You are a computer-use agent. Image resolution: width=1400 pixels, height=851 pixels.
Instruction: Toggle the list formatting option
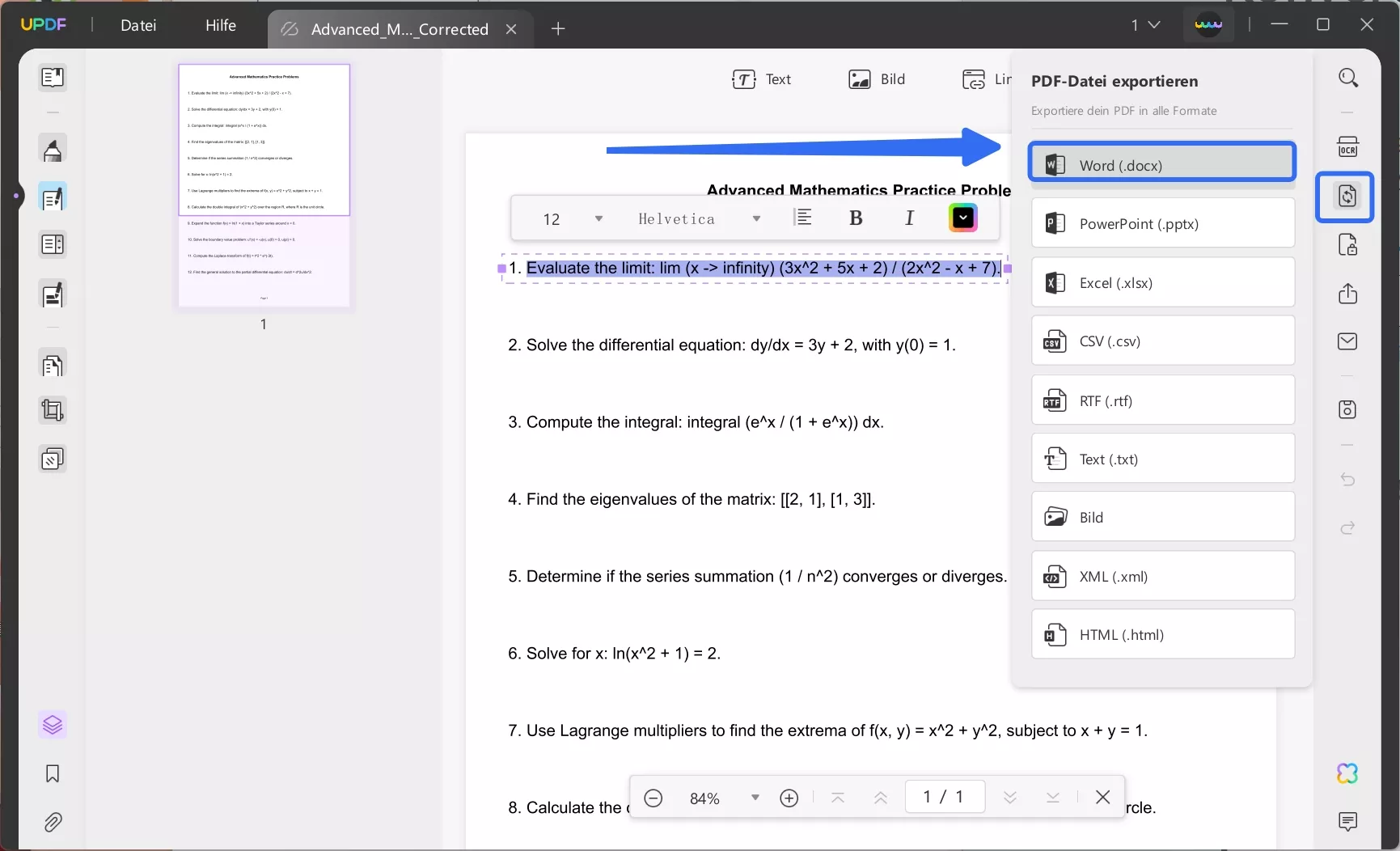[804, 218]
